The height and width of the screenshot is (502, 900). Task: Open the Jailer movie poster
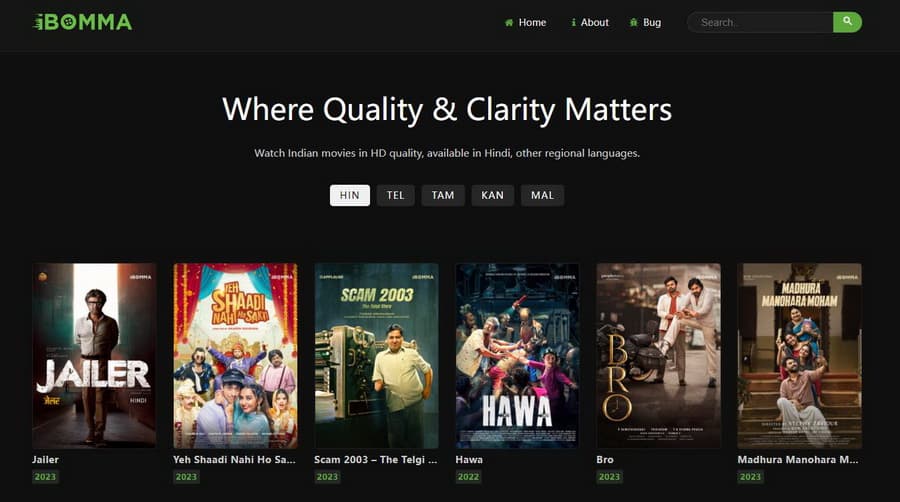coord(94,356)
